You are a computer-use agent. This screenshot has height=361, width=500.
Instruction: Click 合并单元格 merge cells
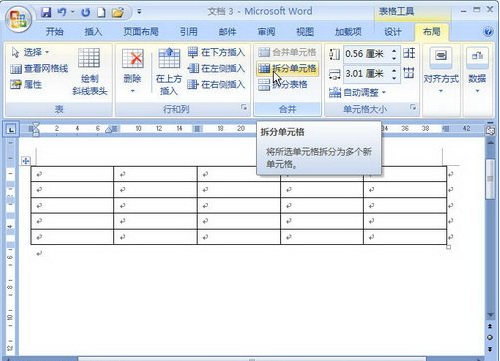tap(287, 52)
